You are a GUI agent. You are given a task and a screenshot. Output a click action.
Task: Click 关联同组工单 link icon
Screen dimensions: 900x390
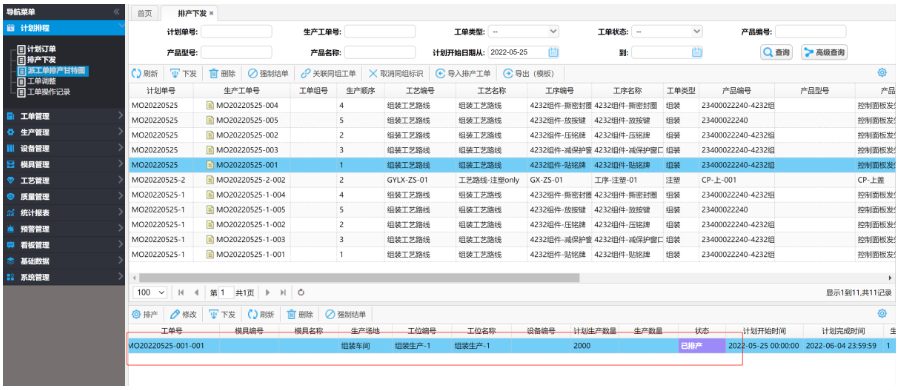[305, 74]
